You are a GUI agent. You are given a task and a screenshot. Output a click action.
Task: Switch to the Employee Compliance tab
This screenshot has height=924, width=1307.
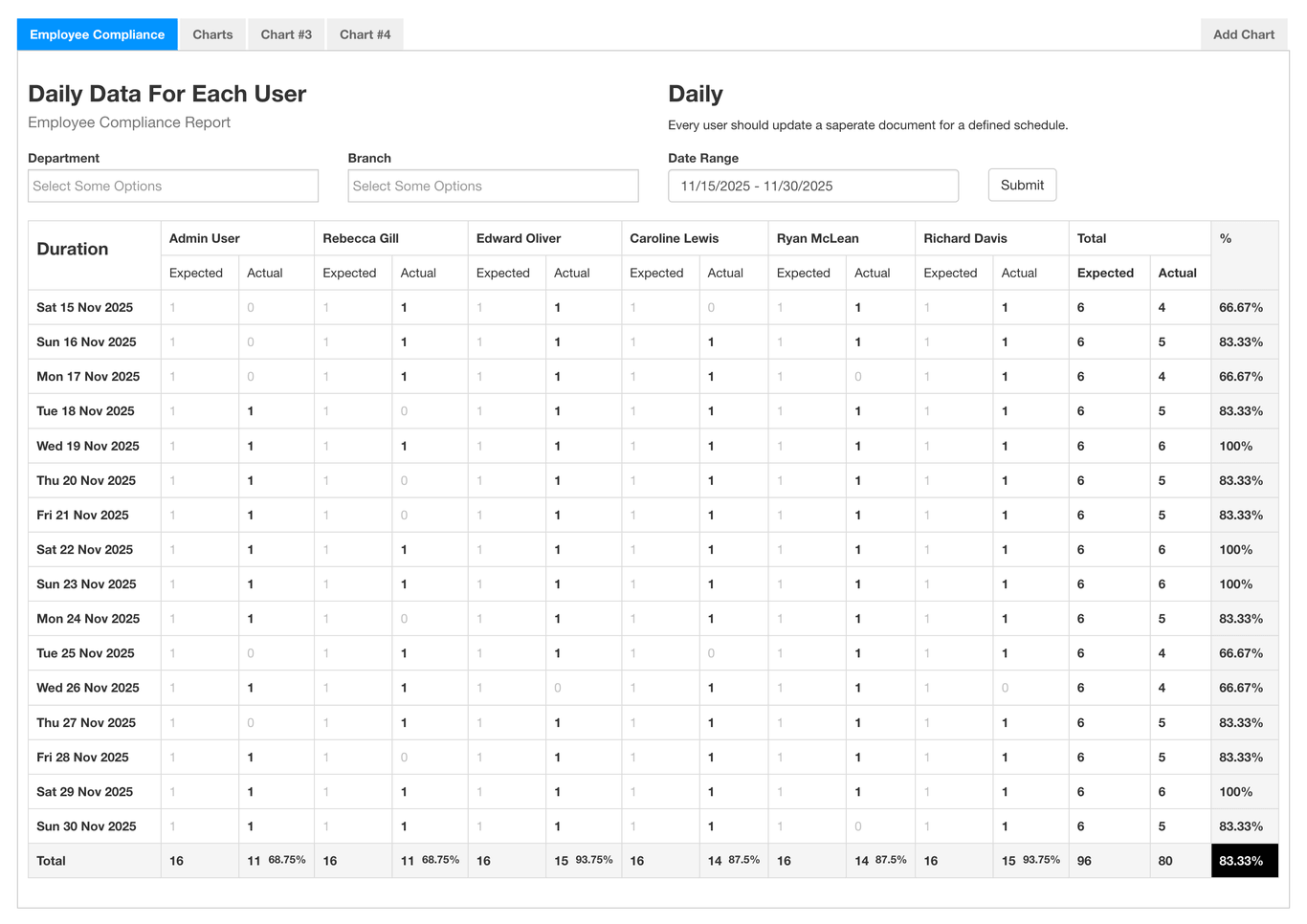[x=97, y=34]
